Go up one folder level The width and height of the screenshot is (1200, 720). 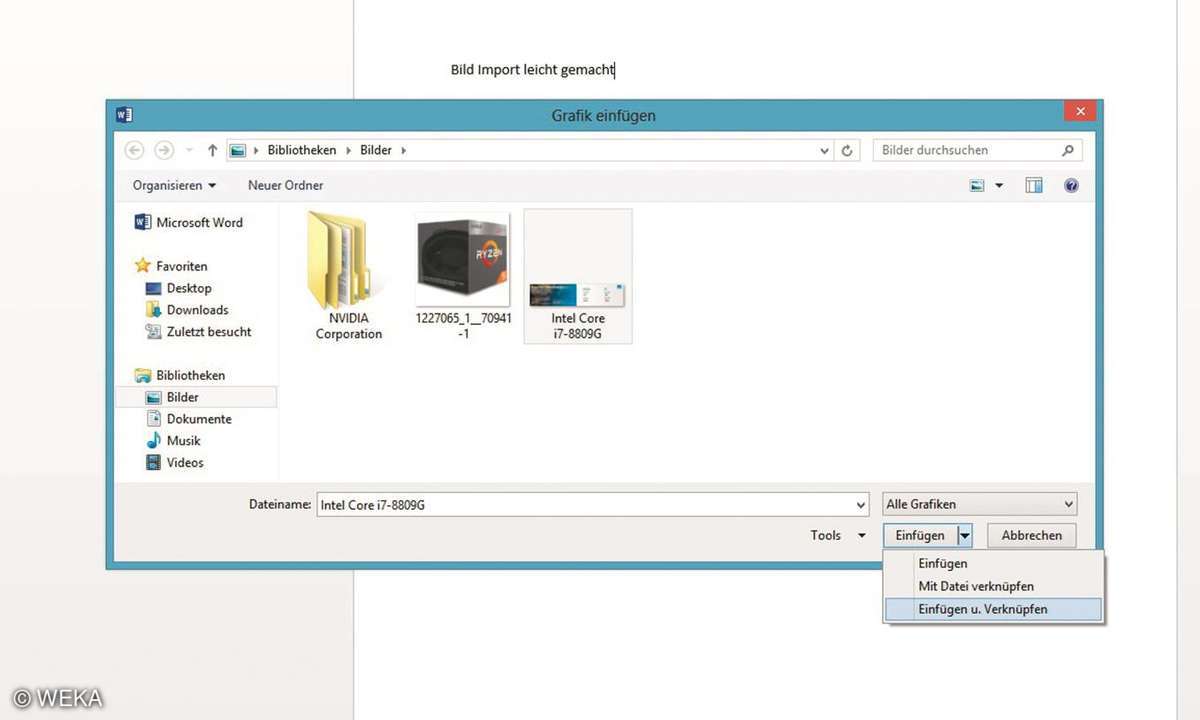(212, 150)
